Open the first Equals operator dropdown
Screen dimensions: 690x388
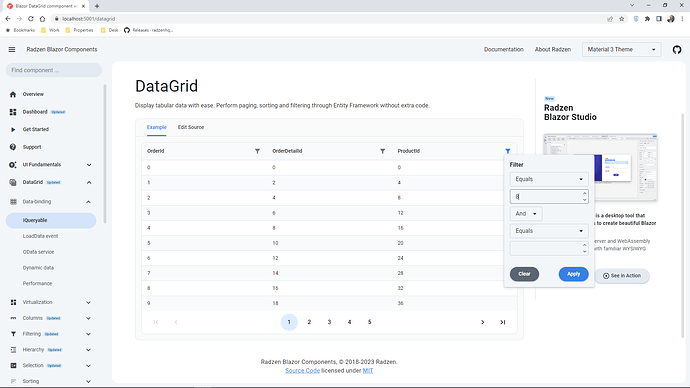(549, 179)
